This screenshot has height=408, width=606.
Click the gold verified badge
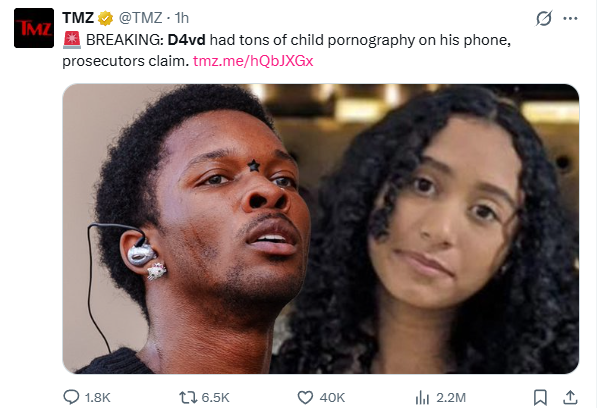105,18
